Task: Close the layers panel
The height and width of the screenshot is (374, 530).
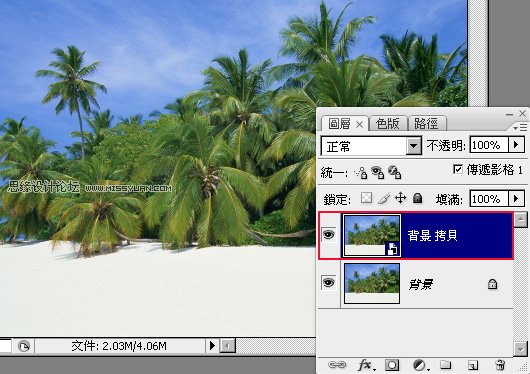Action: tap(523, 114)
